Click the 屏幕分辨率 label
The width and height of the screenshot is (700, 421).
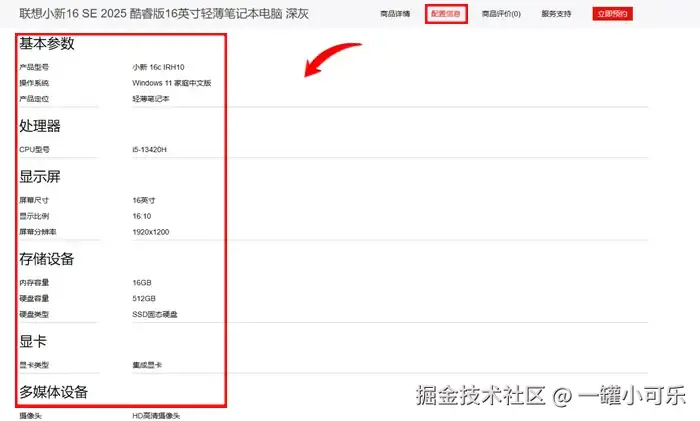[x=38, y=232]
